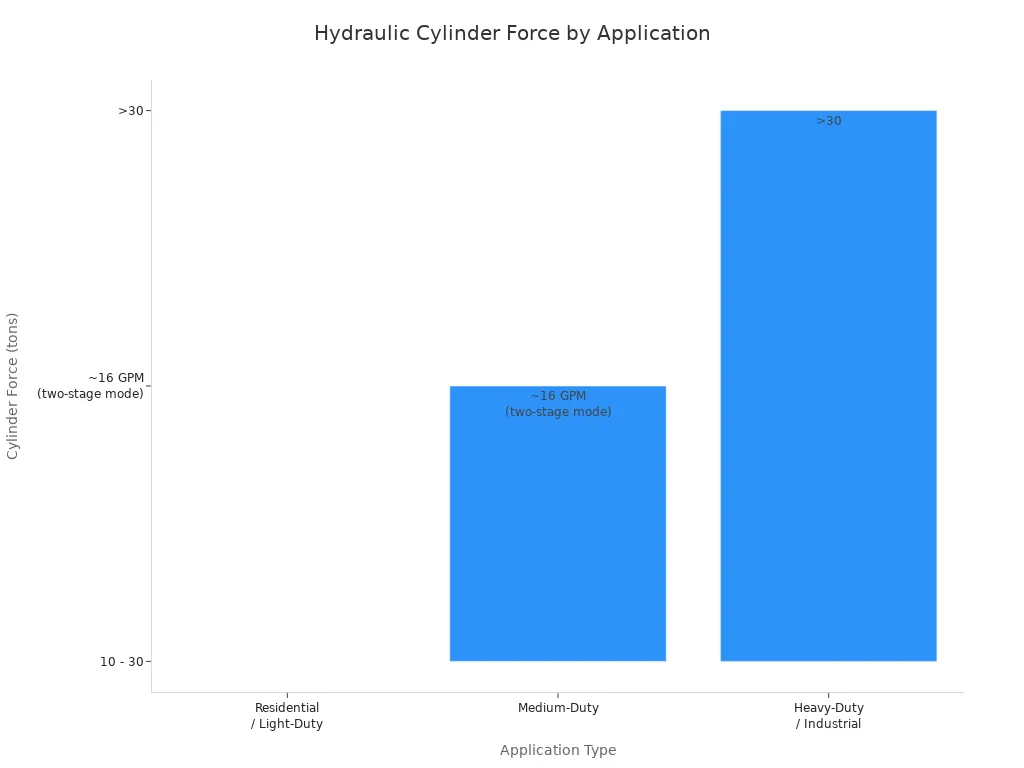Select the Heavy-Duty / Industrial blue bar
The image size is (1024, 768).
[828, 386]
